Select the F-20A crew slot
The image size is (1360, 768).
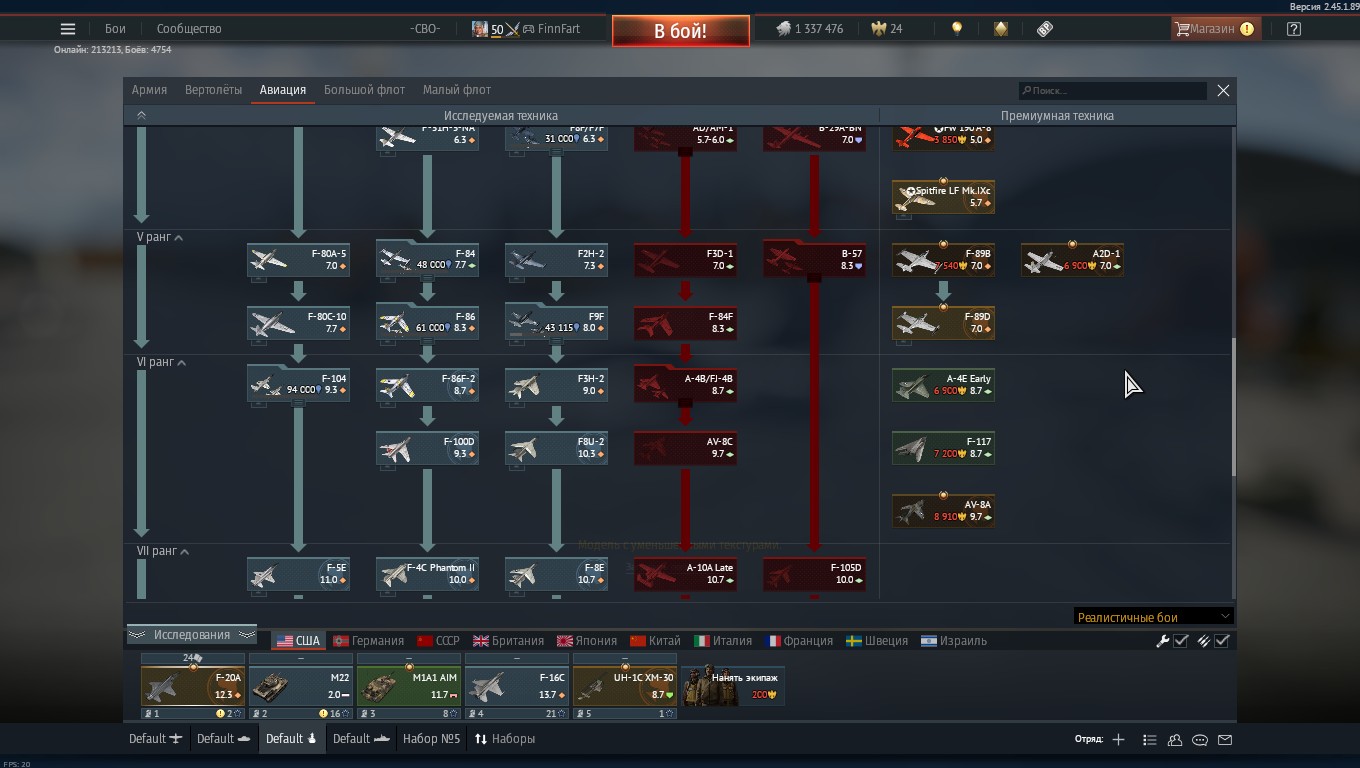(x=193, y=686)
